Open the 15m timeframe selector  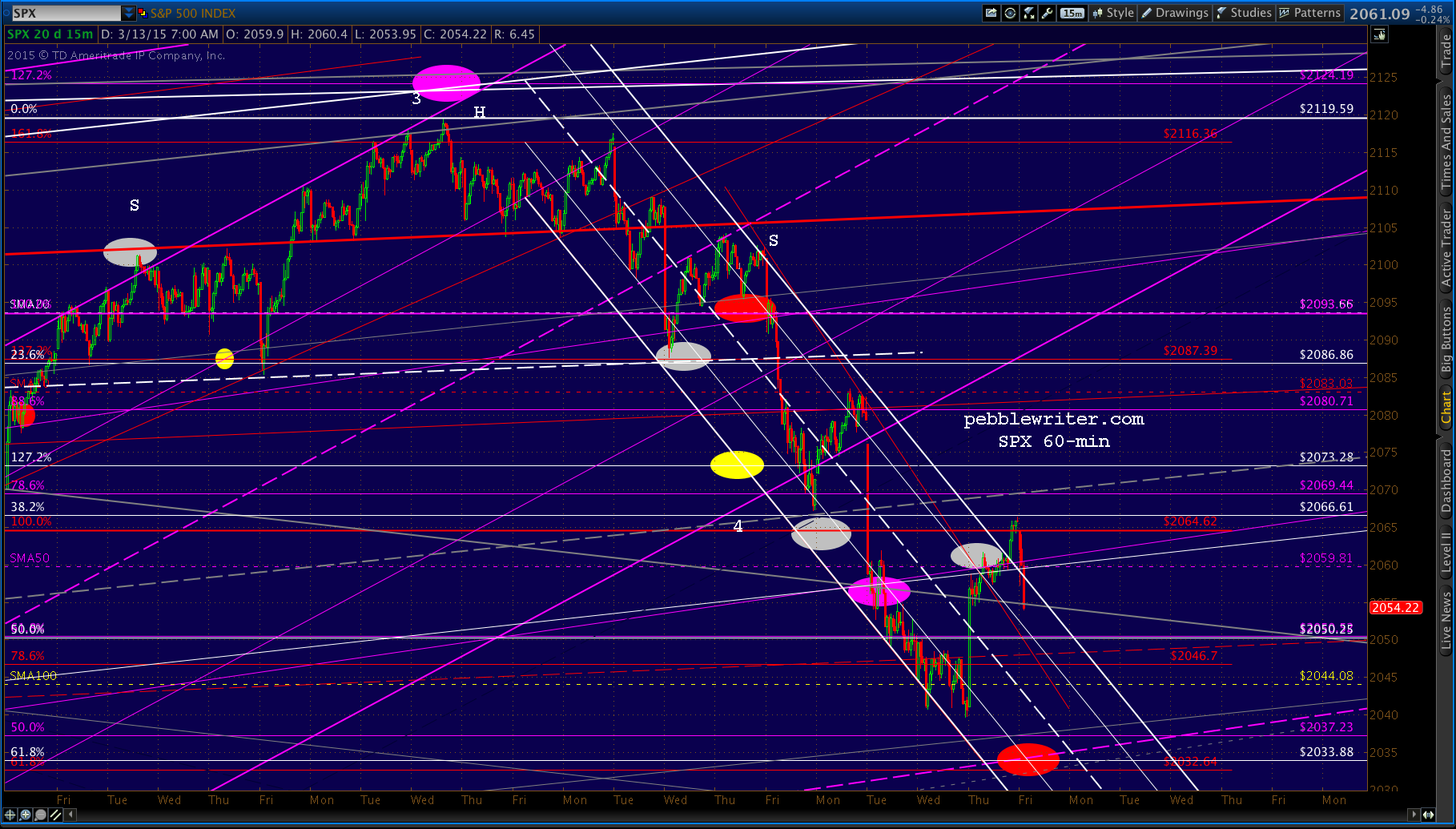pos(1072,13)
